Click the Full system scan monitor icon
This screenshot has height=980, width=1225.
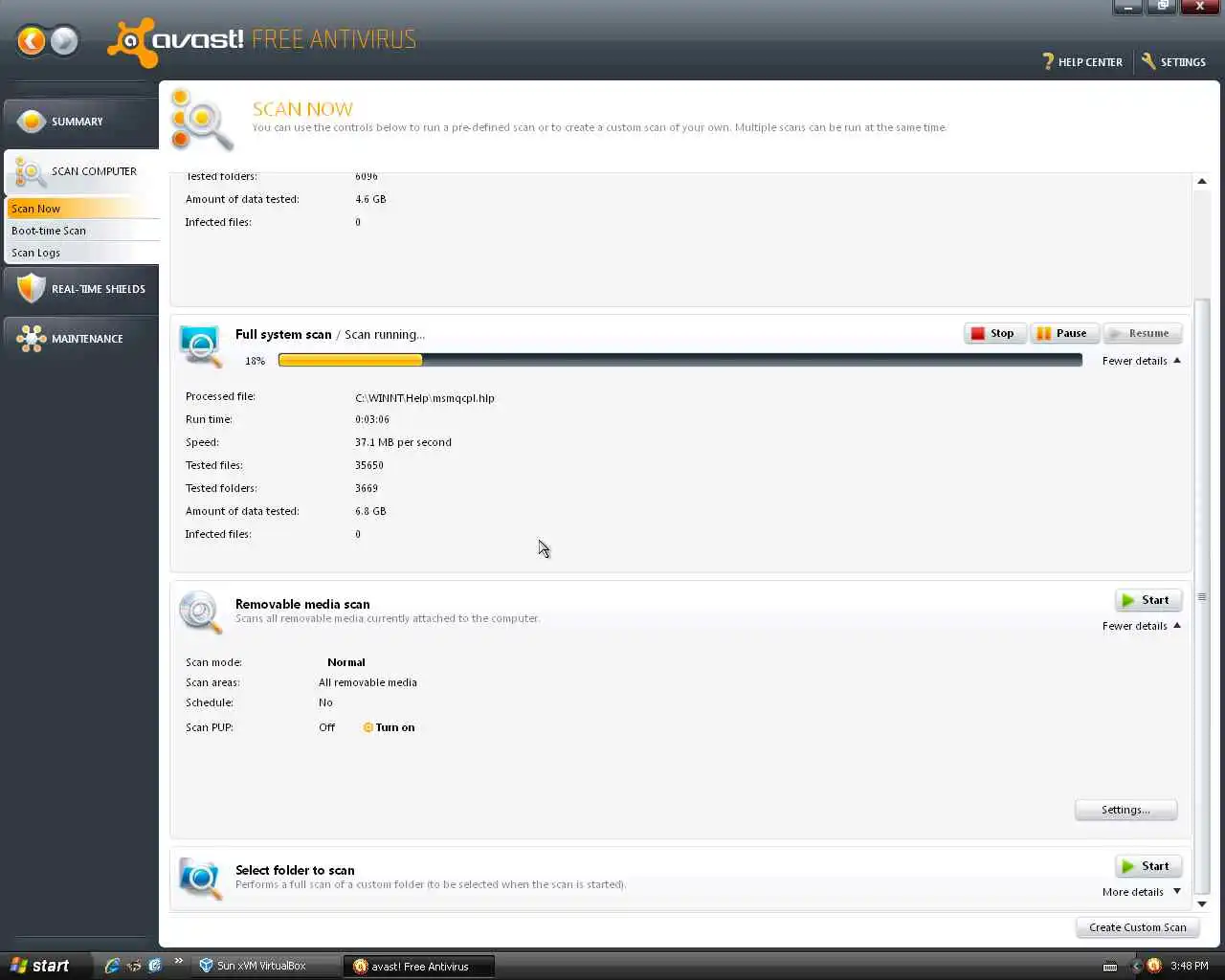point(201,345)
